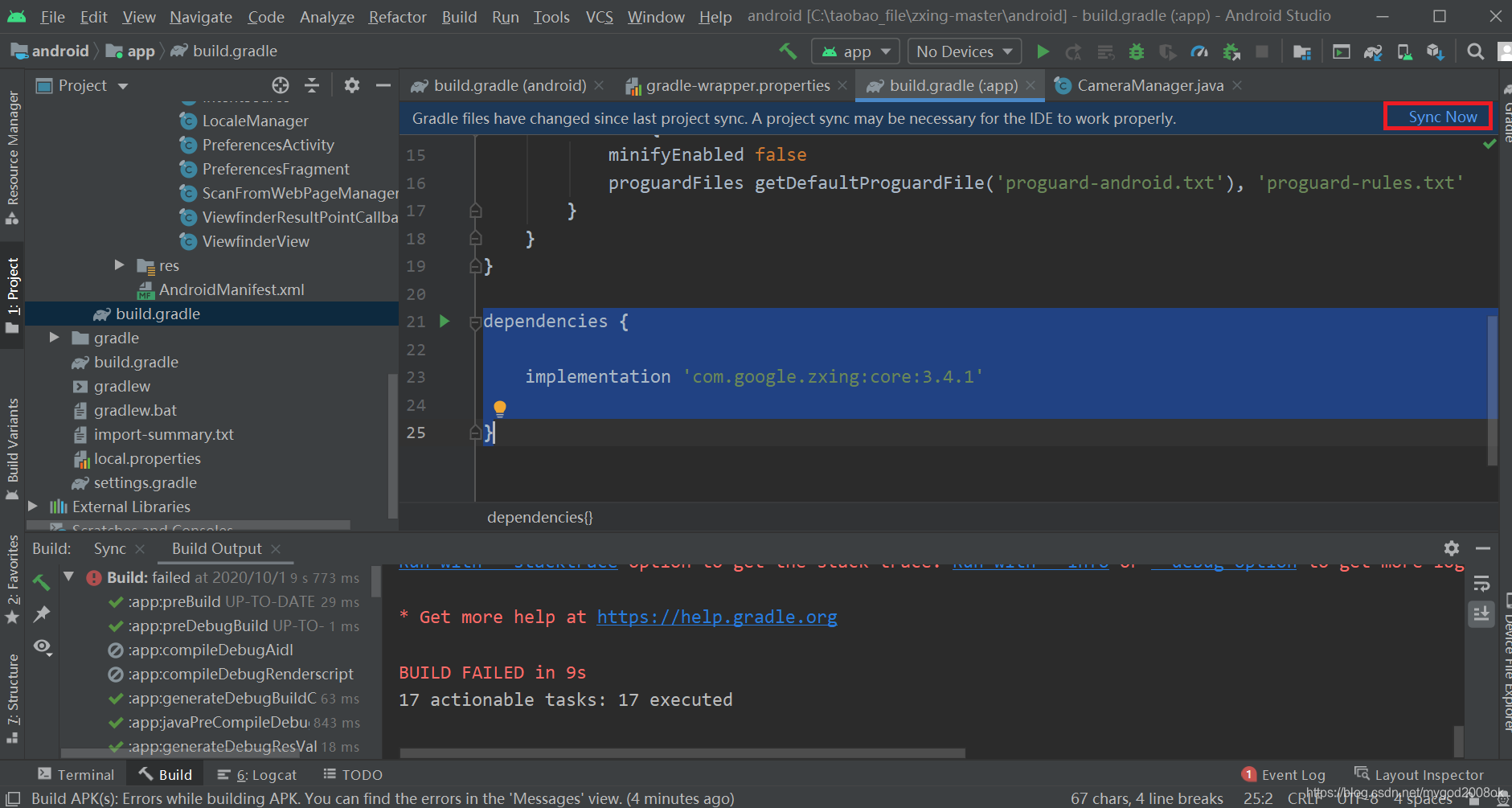Open Search Everywhere with the magnifier icon
The width and height of the screenshot is (1512, 808).
click(x=1475, y=51)
